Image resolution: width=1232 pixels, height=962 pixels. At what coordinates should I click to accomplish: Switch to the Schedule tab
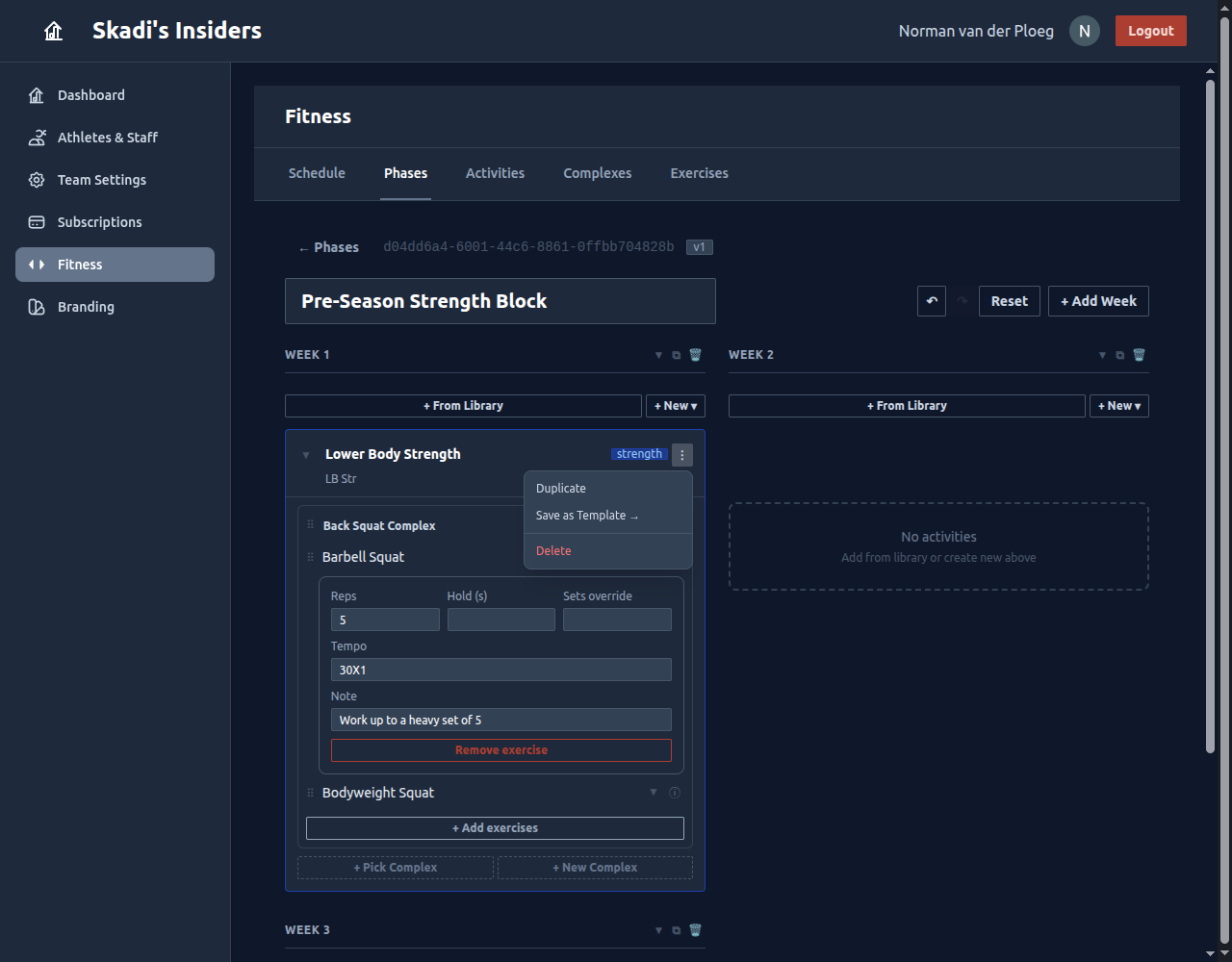317,173
